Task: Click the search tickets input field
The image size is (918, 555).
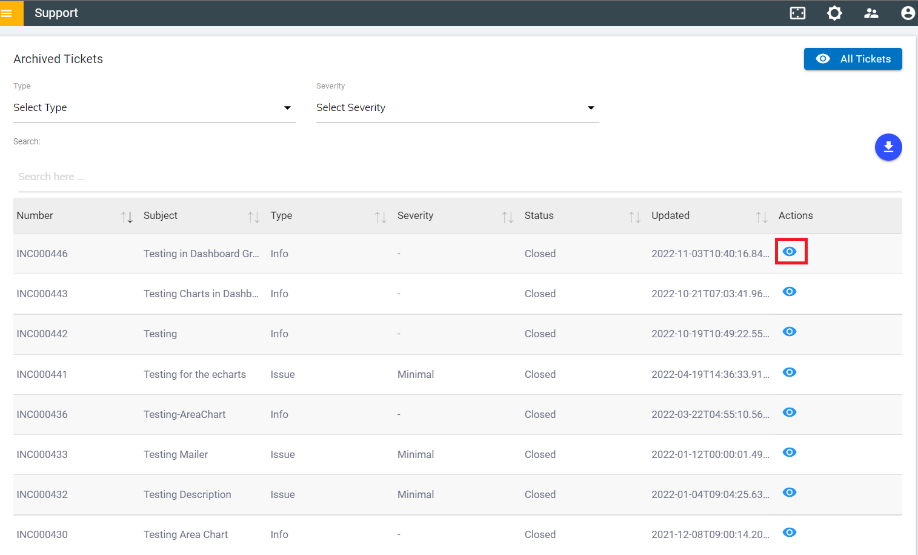Action: [x=457, y=177]
